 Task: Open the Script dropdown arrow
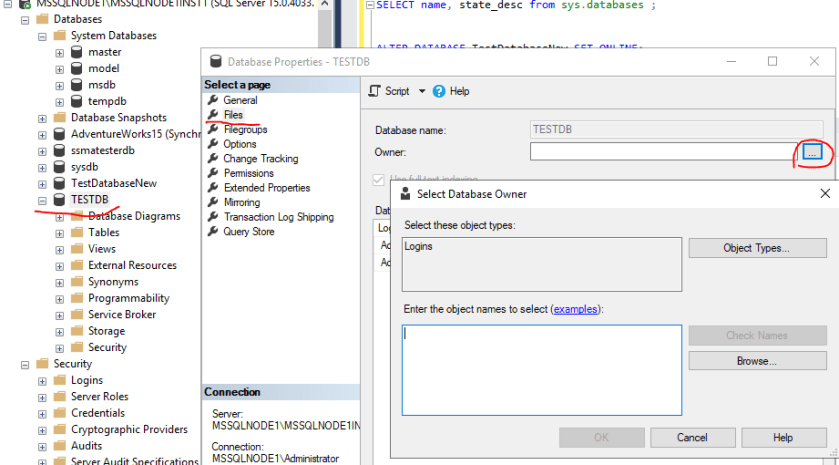tap(422, 91)
